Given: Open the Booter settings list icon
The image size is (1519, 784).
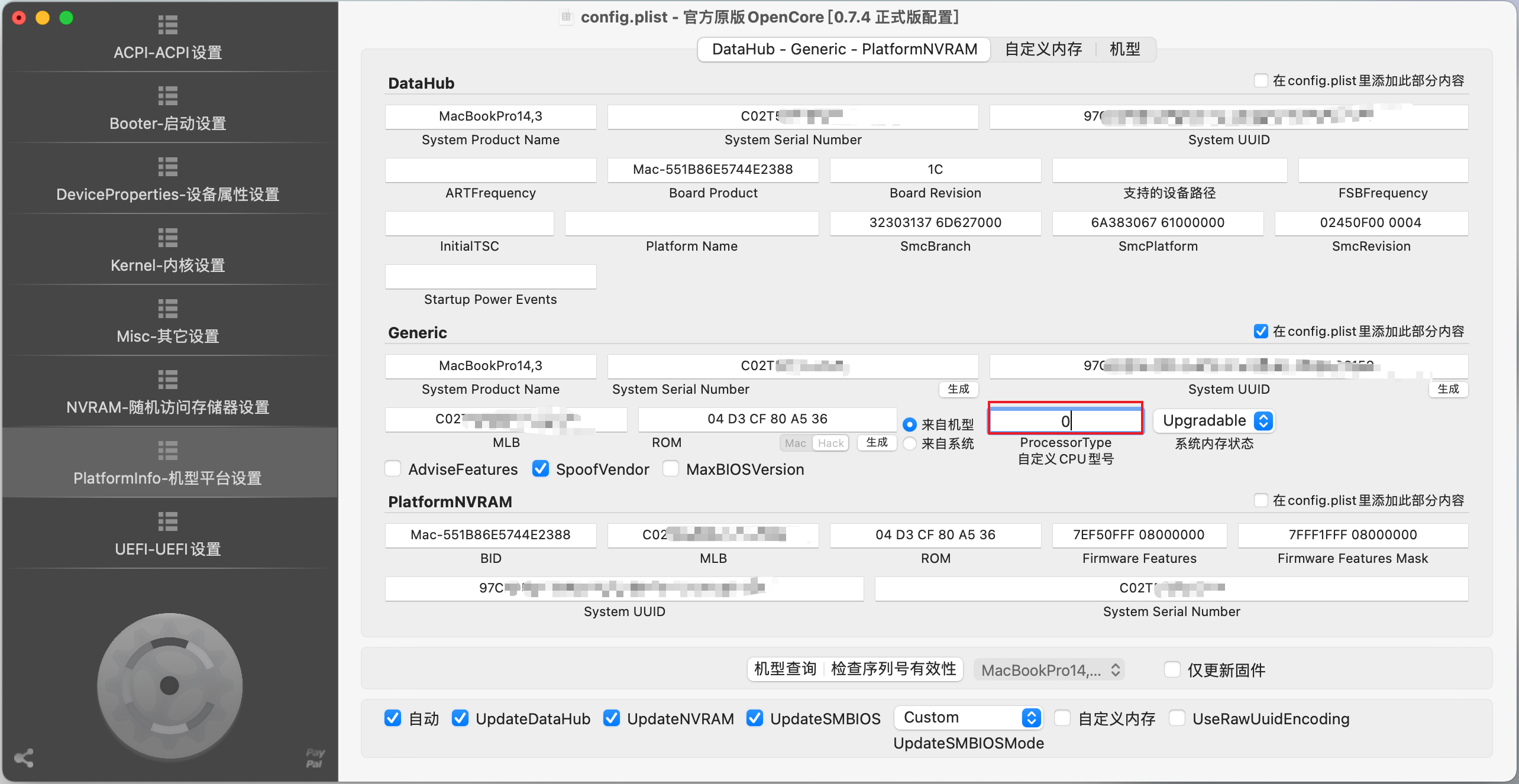Looking at the screenshot, I should click(168, 96).
